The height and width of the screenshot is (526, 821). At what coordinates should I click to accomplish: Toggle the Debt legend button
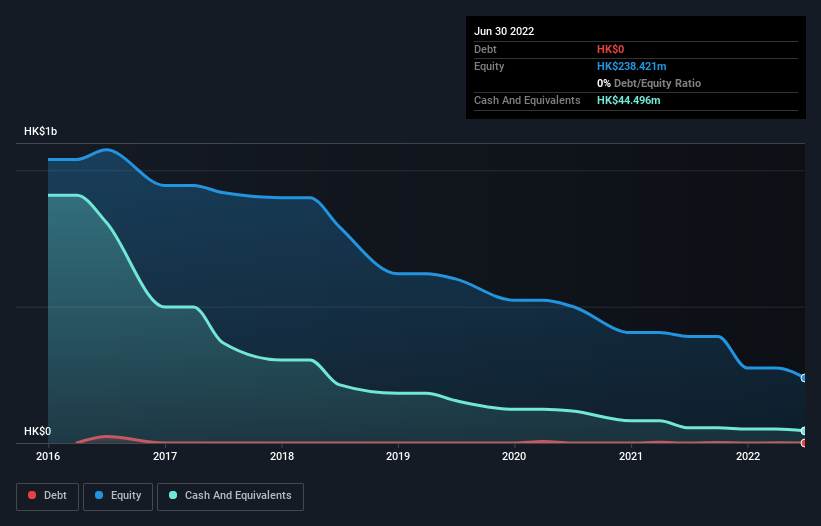tap(47, 496)
